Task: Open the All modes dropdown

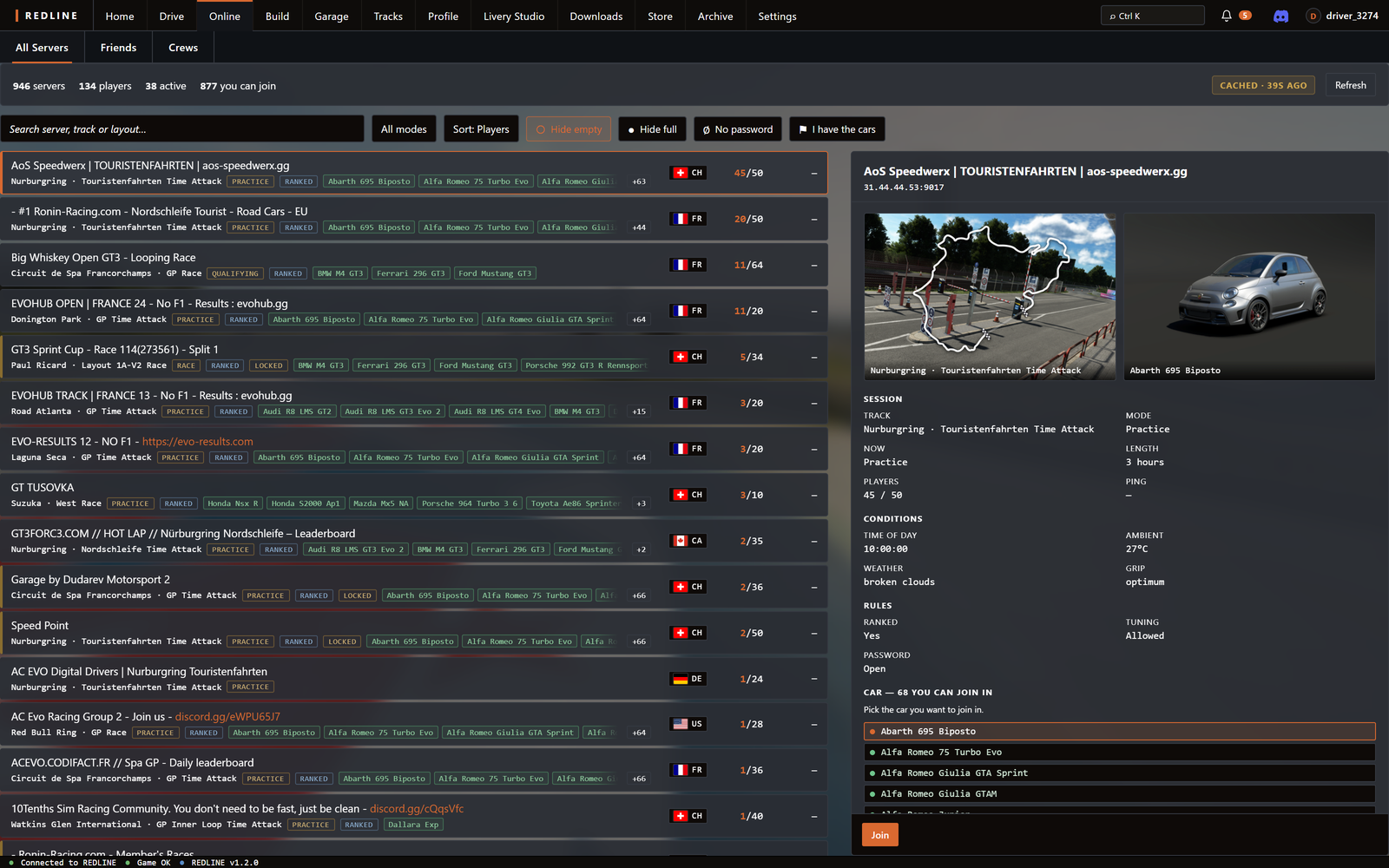Action: tap(404, 129)
